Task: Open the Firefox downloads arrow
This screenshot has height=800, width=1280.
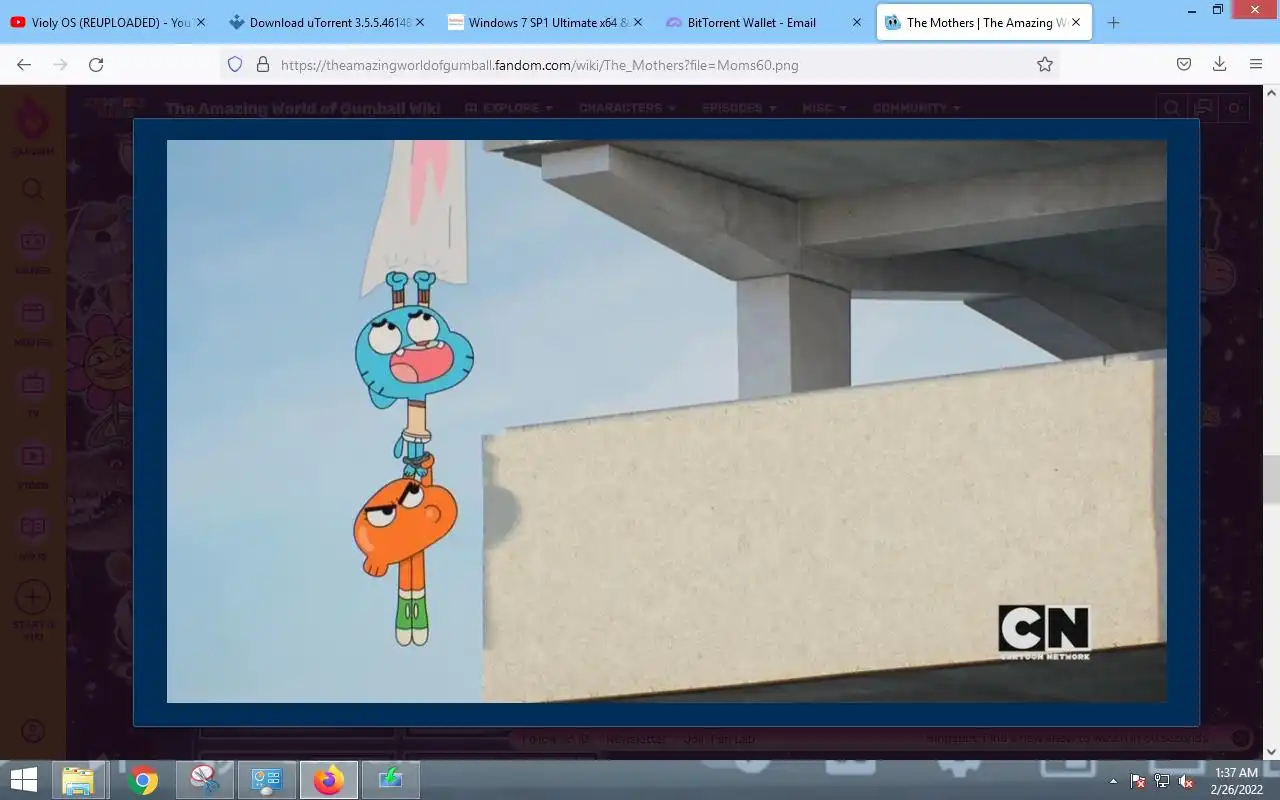Action: pos(1219,64)
